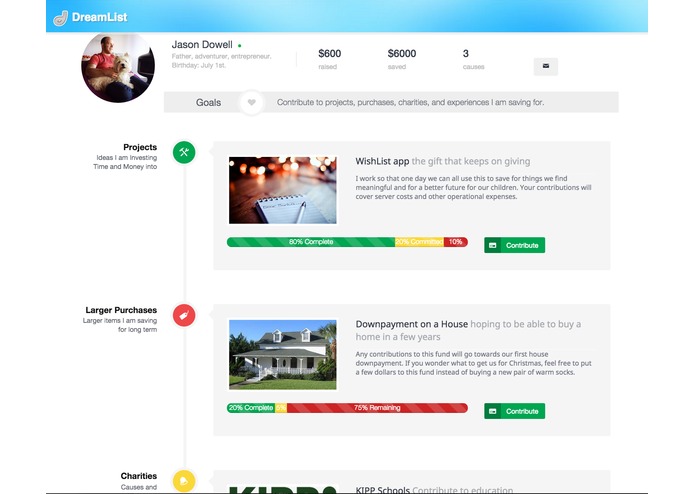Click the Jason Dowell name
Screen dimensions: 695x494
202,45
